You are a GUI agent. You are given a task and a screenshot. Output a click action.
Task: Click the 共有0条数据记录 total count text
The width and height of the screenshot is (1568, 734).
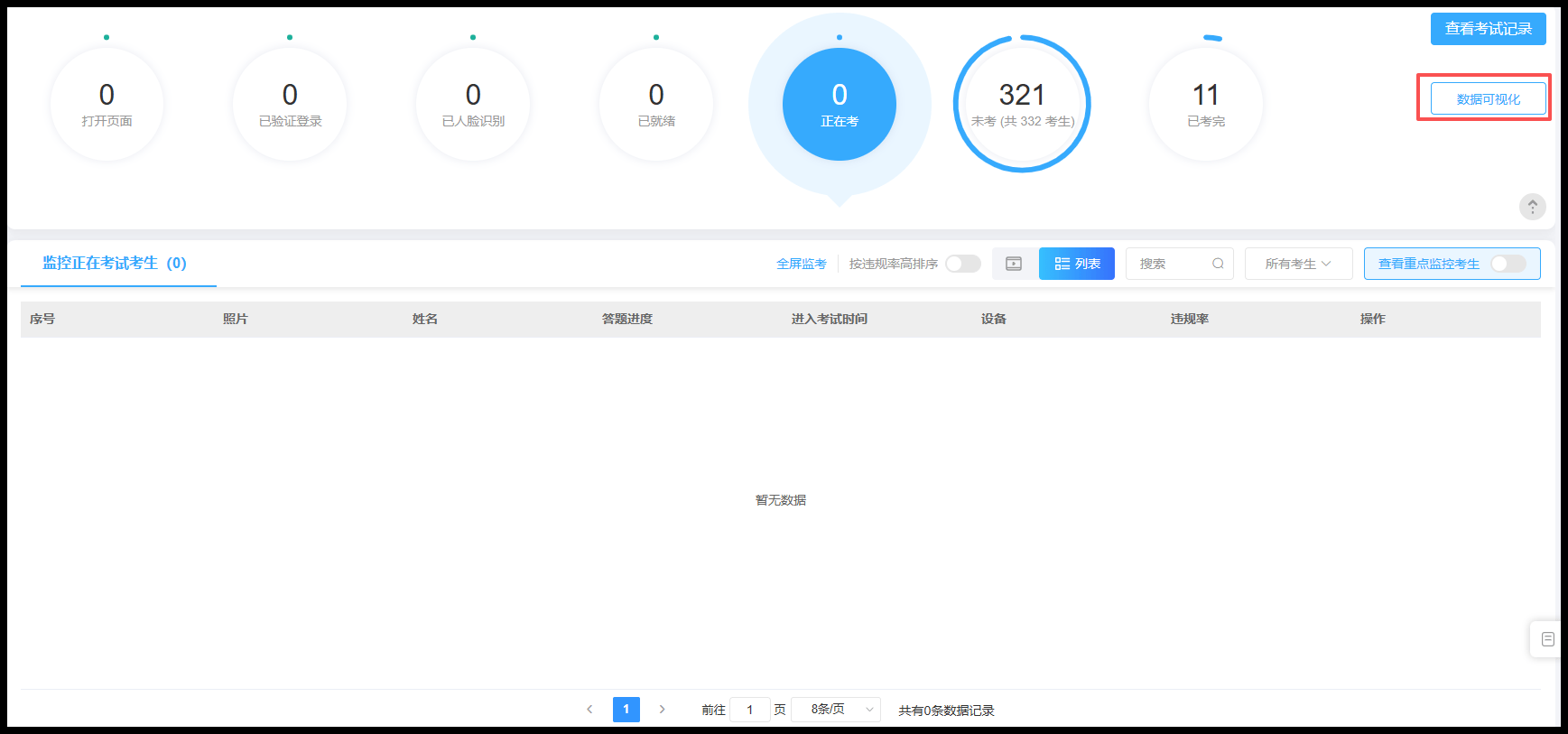(946, 711)
